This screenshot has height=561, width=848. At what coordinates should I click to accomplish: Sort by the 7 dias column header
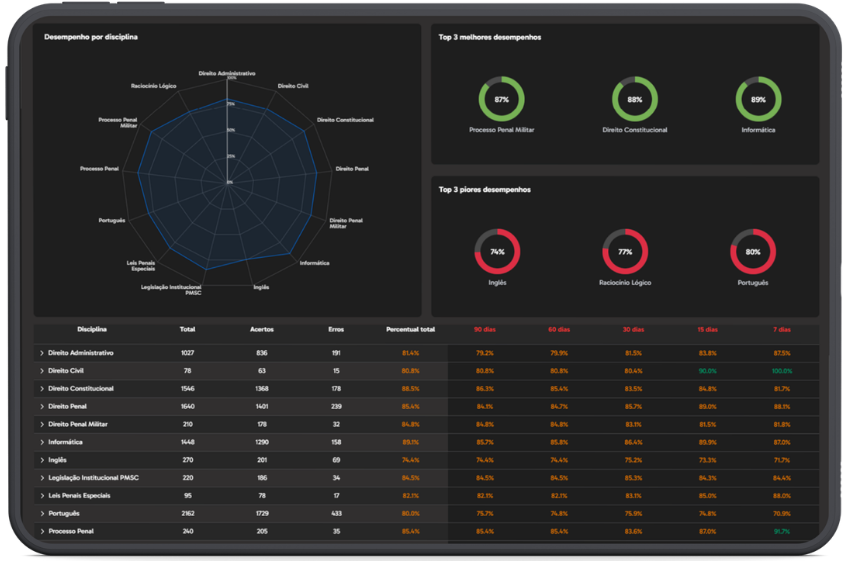[x=781, y=329]
